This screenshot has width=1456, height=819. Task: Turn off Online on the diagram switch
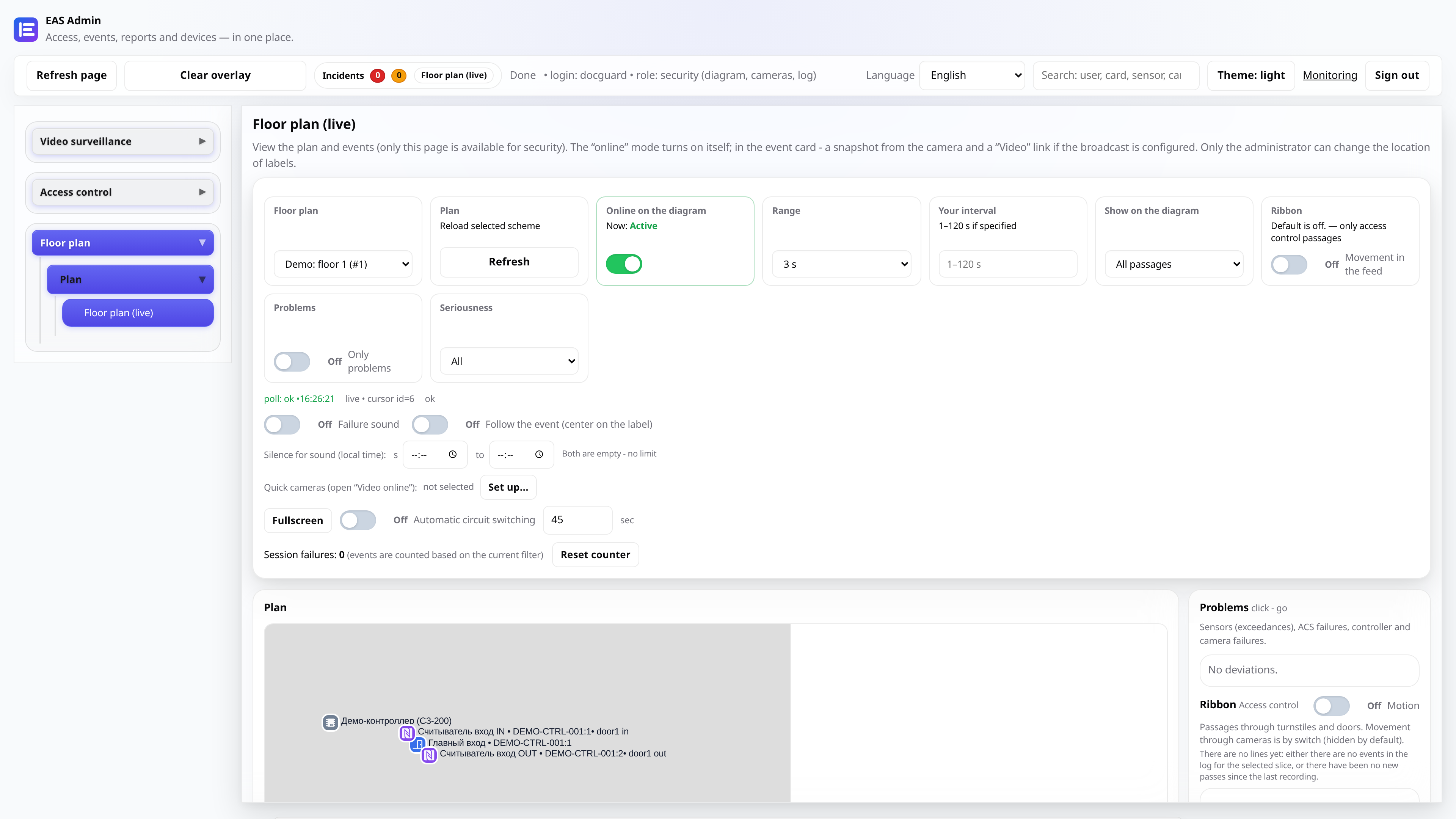click(x=624, y=264)
